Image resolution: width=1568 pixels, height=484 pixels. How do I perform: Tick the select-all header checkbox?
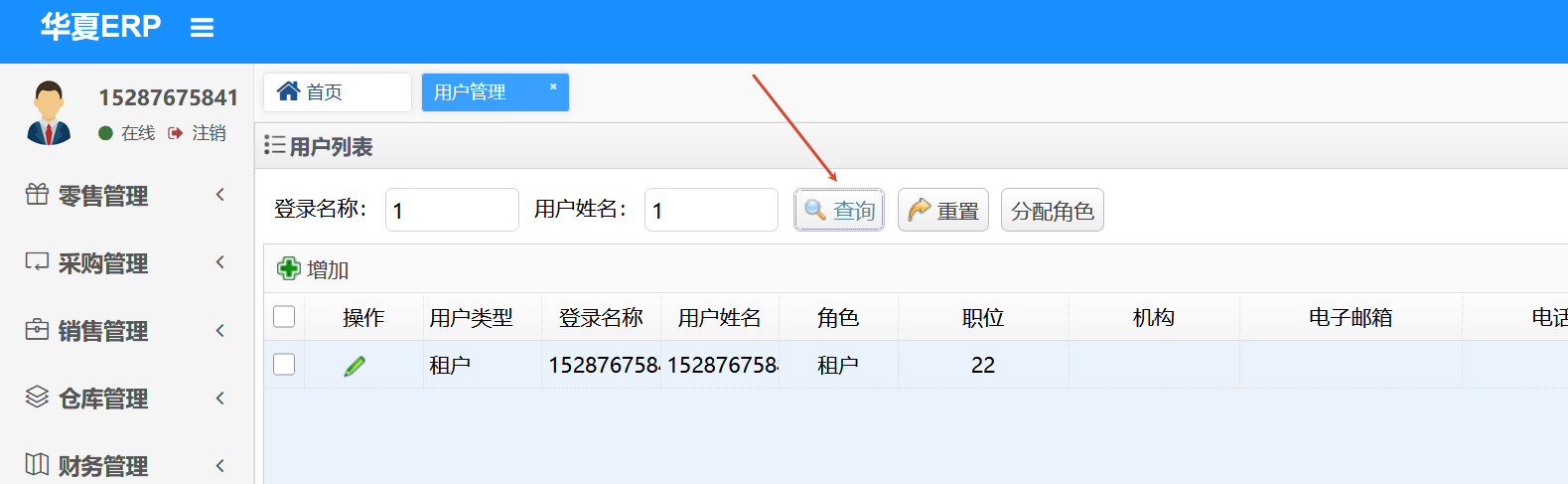[284, 316]
